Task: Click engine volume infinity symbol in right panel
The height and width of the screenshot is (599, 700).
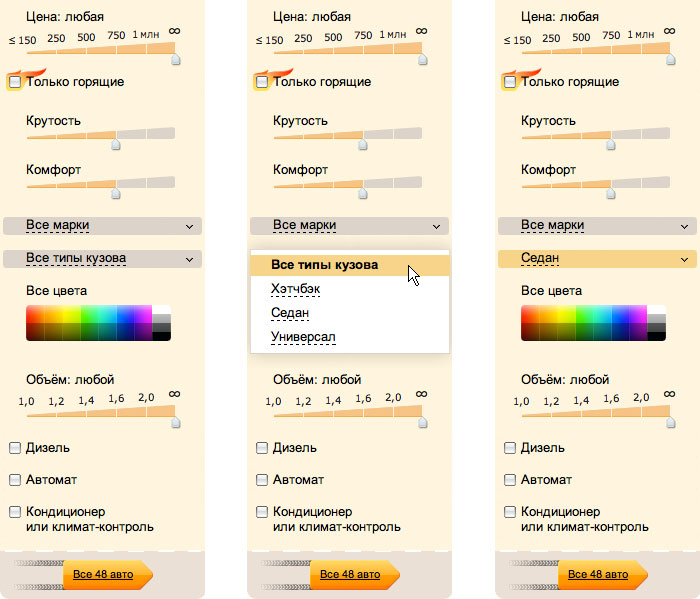Action: (x=669, y=394)
